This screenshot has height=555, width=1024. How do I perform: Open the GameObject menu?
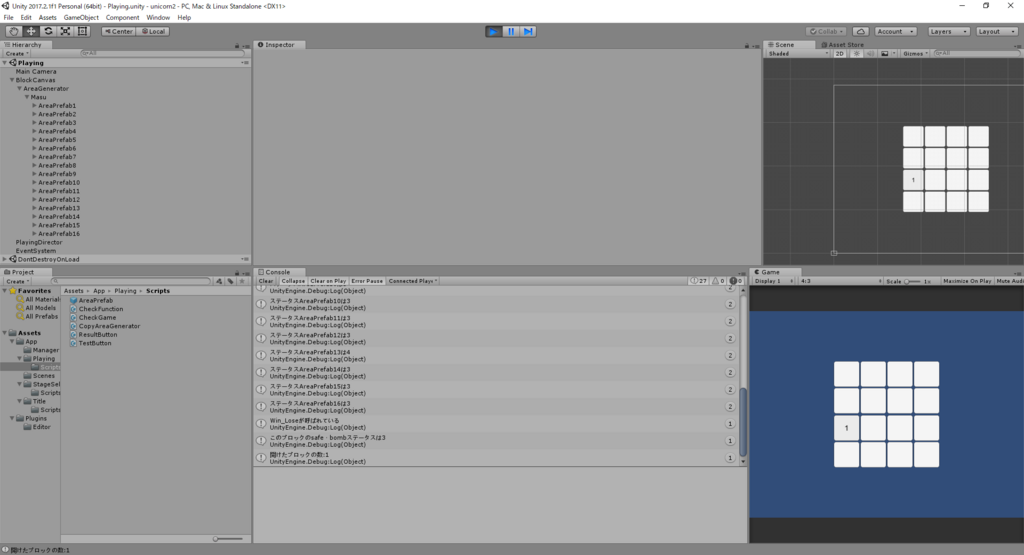[x=81, y=18]
